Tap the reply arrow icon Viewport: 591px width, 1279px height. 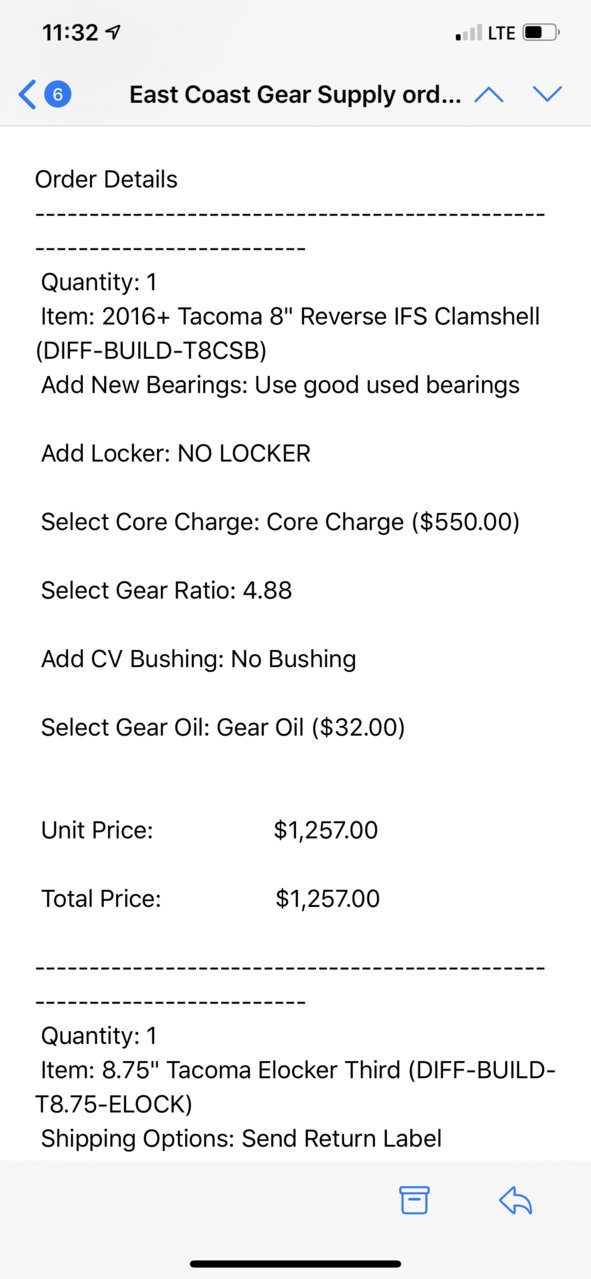click(x=515, y=1200)
